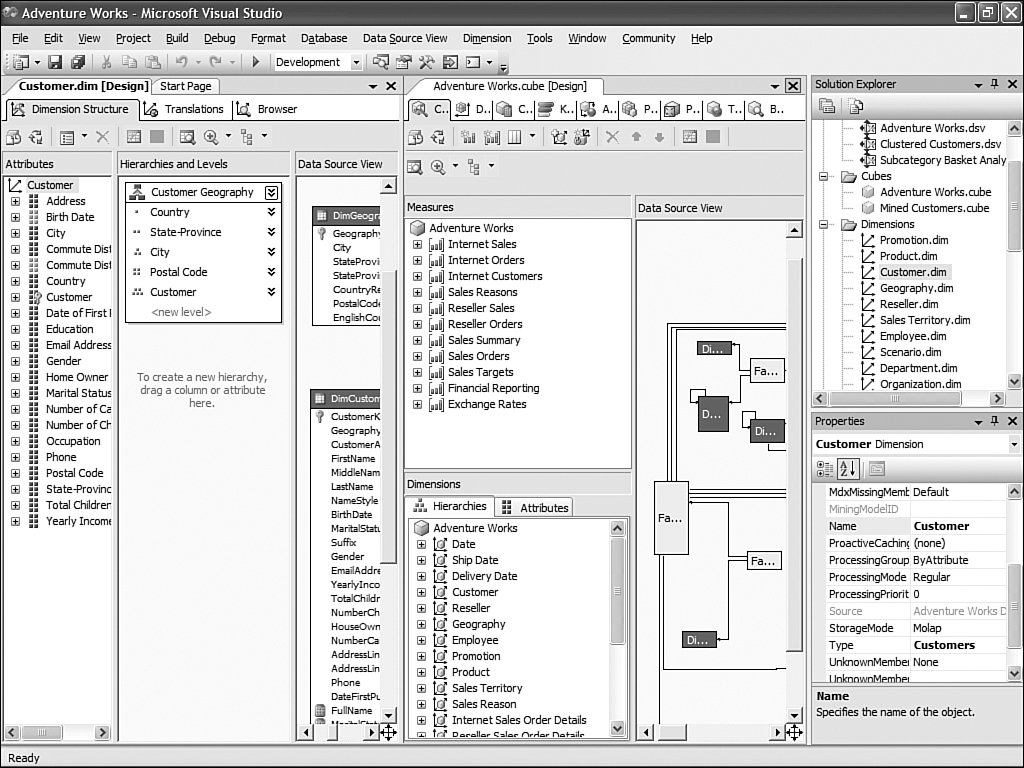Expand the Address attribute
The height and width of the screenshot is (768, 1024).
tap(15, 201)
